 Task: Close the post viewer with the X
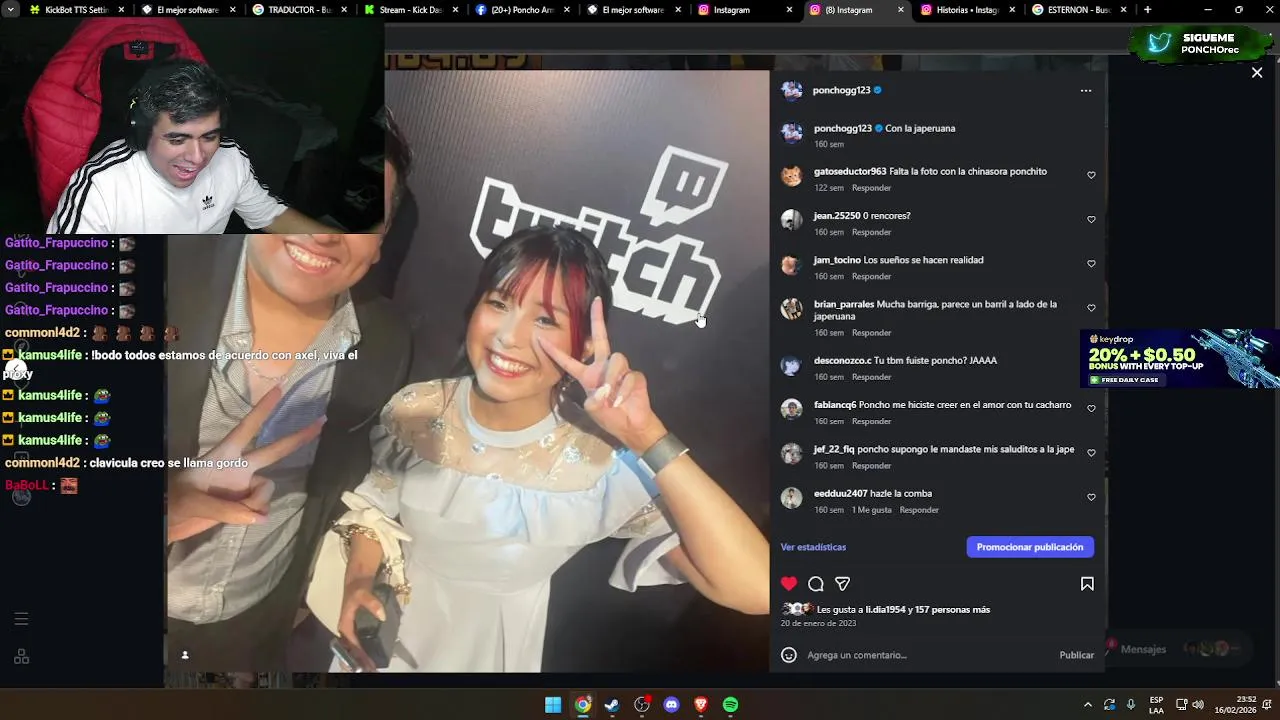[1257, 72]
